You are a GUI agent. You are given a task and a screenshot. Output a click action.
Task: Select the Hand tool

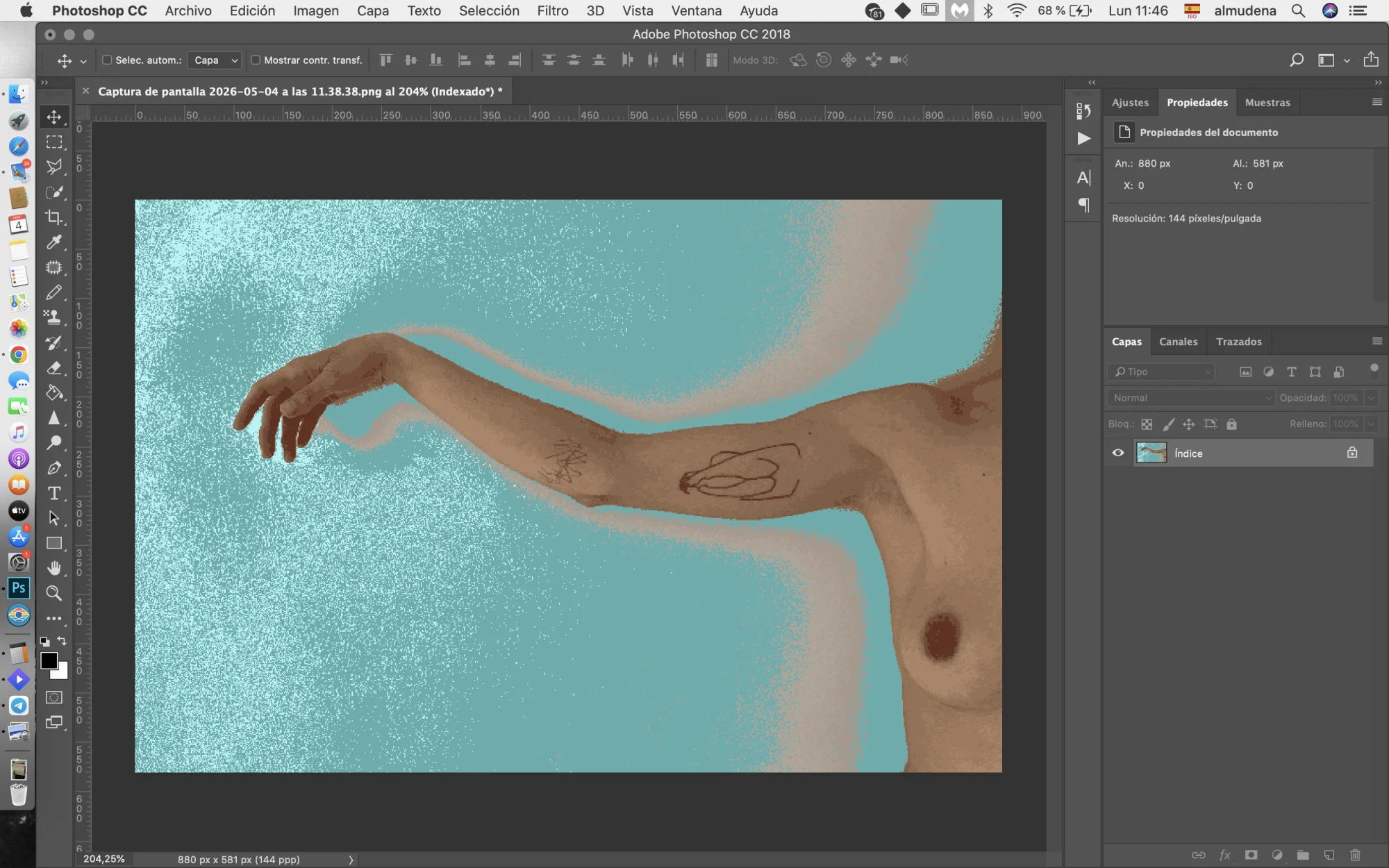(x=53, y=568)
